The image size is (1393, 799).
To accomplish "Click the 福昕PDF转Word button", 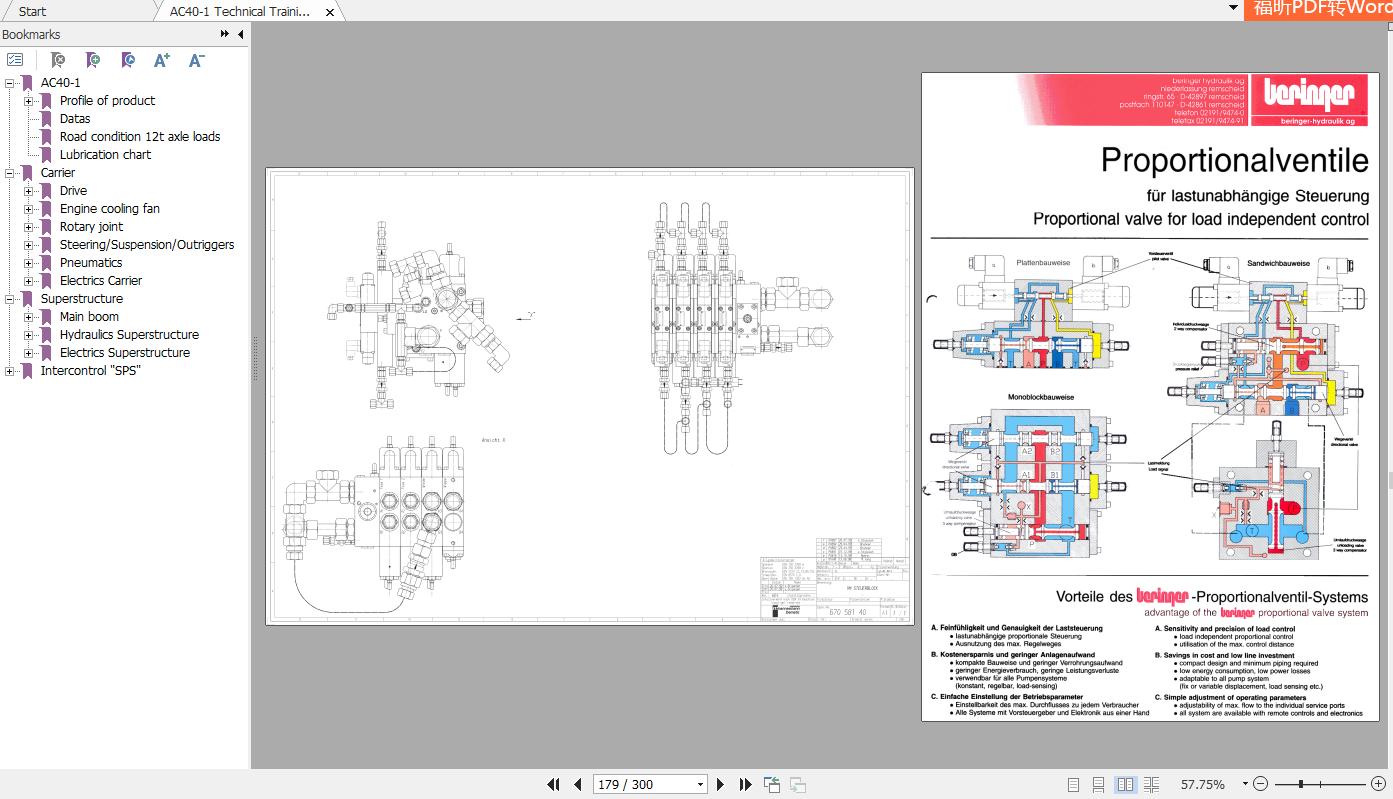I will click(1330, 7).
